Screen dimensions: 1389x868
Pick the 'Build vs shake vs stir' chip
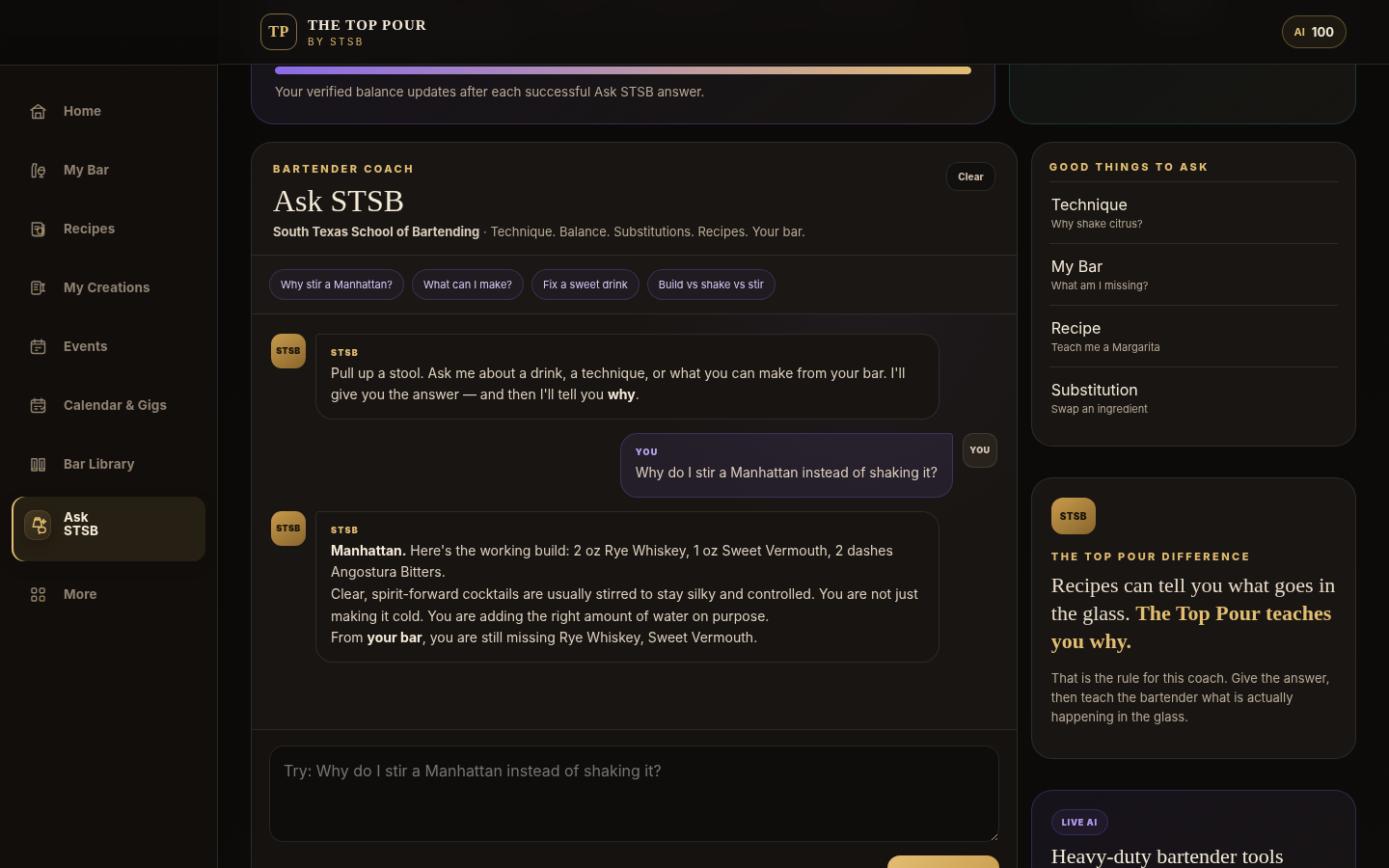coord(711,285)
